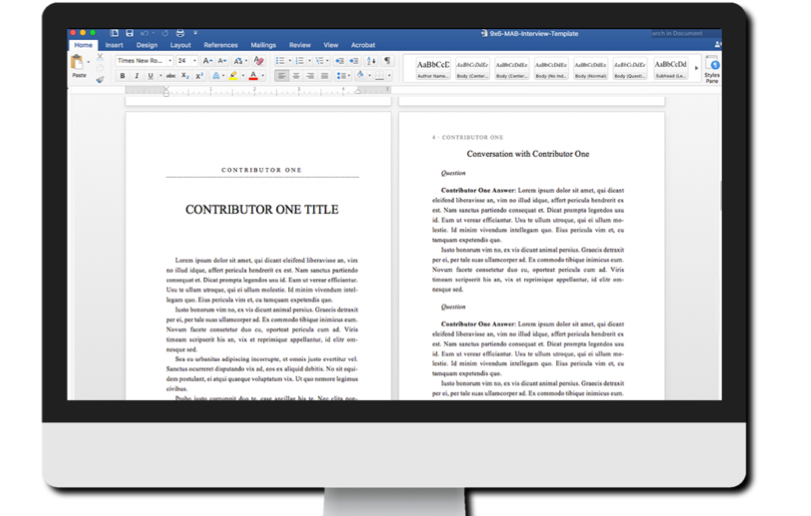The width and height of the screenshot is (811, 516).
Task: Select Center paragraph alignment
Action: 296,75
